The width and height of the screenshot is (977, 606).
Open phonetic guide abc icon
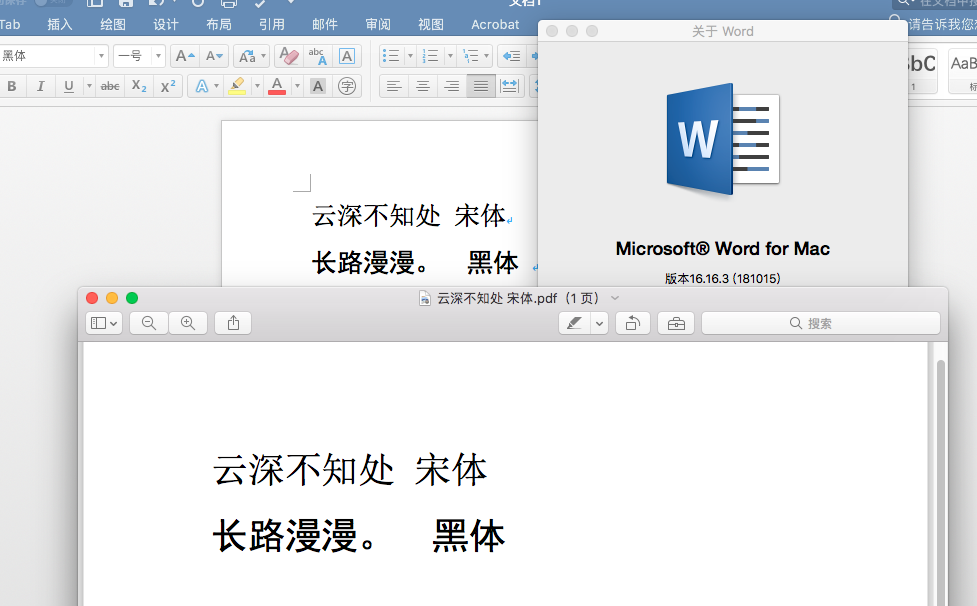pyautogui.click(x=318, y=56)
